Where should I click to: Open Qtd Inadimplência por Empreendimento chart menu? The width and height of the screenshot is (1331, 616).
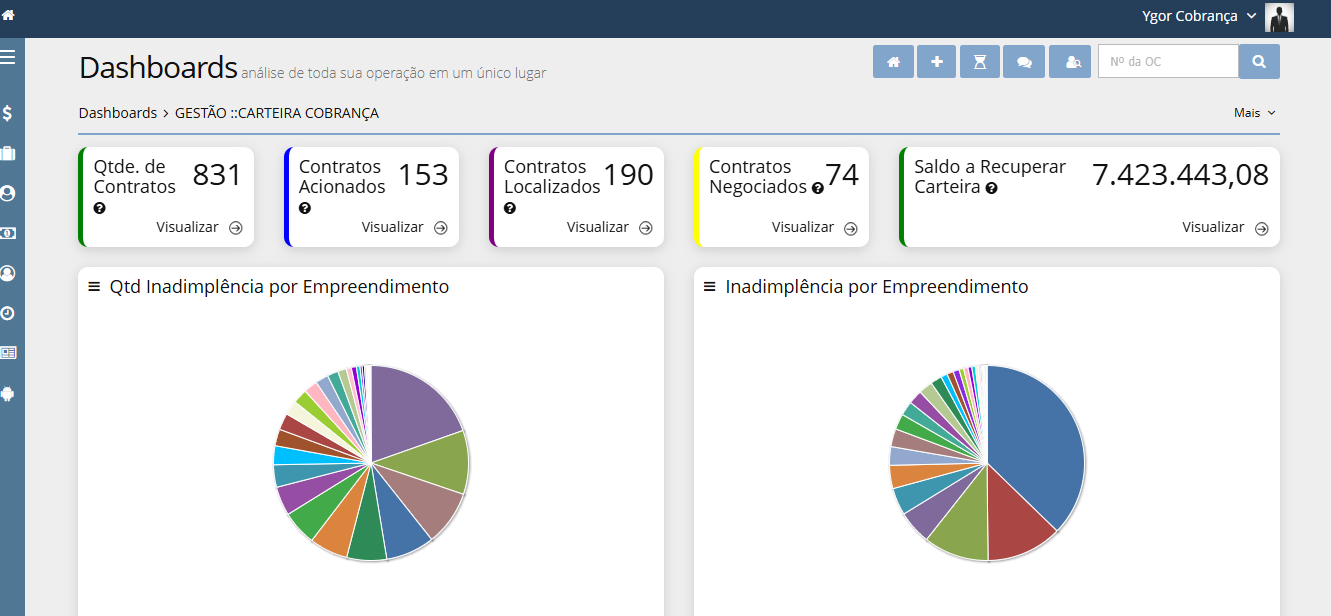94,287
